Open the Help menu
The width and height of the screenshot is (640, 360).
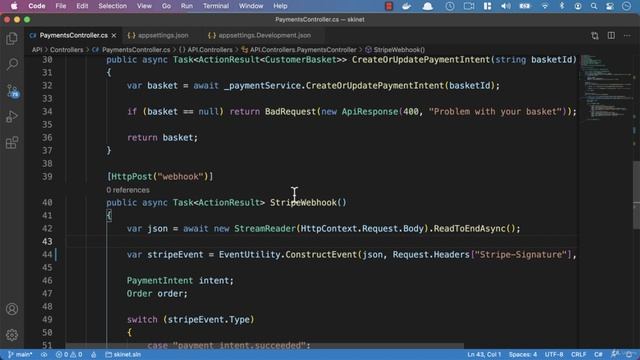pos(280,6)
